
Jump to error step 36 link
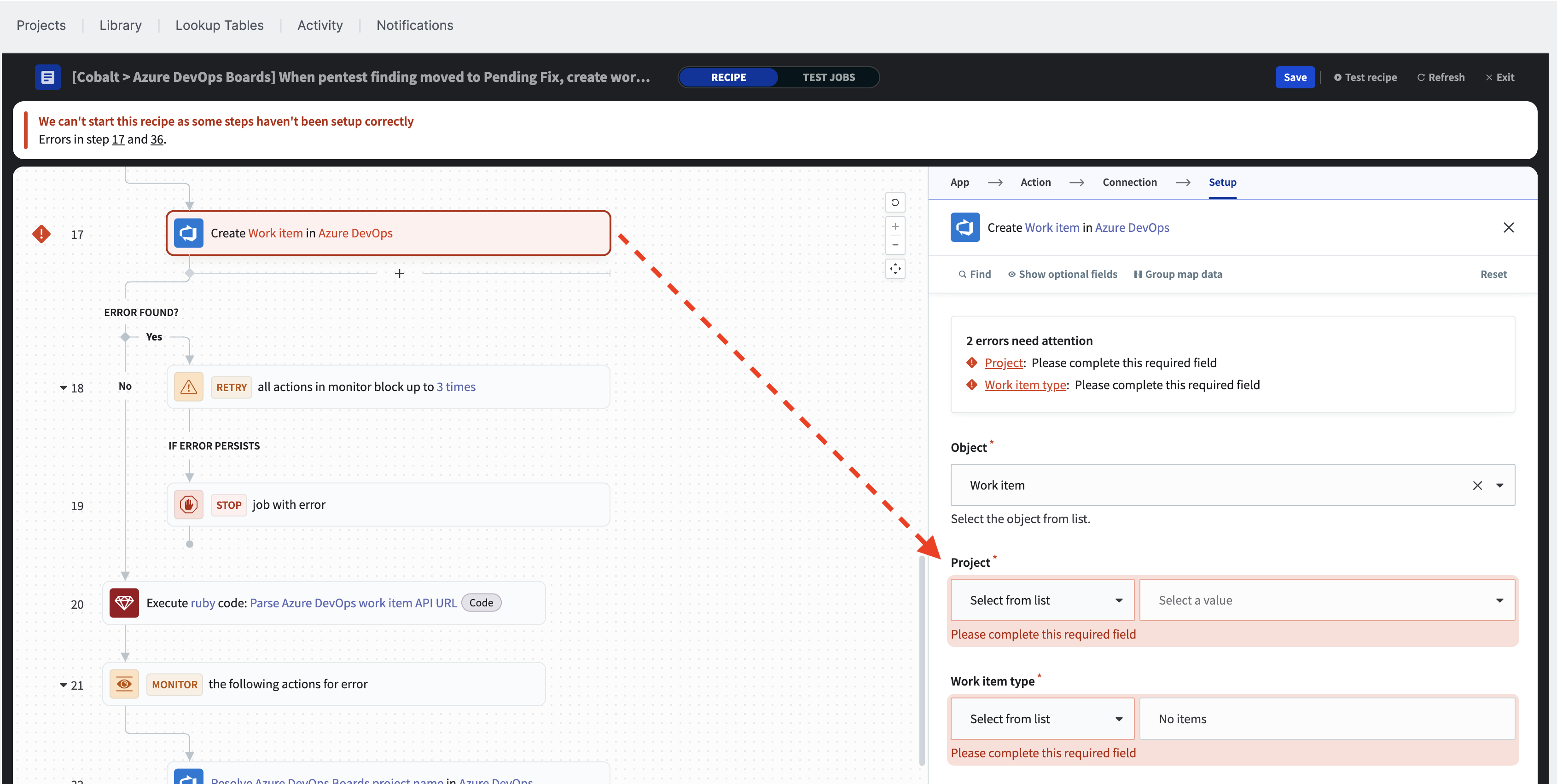click(157, 139)
